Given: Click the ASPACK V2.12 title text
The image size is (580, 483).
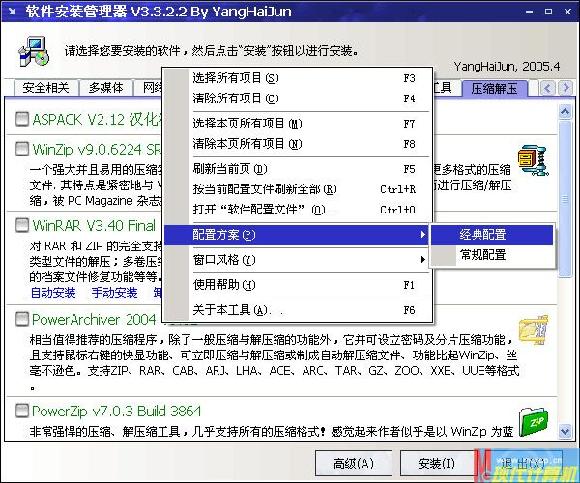Looking at the screenshot, I should coord(97,120).
